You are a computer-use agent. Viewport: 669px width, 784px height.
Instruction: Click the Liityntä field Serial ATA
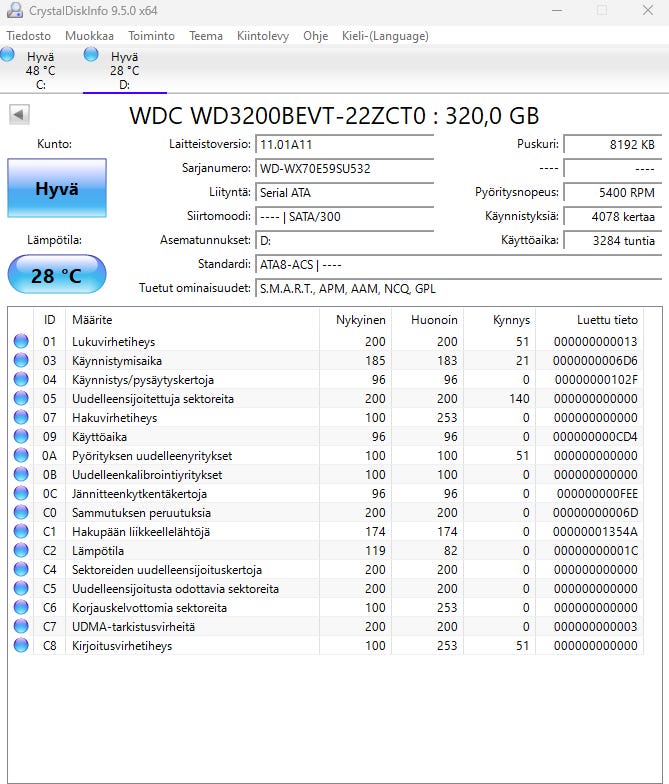344,192
